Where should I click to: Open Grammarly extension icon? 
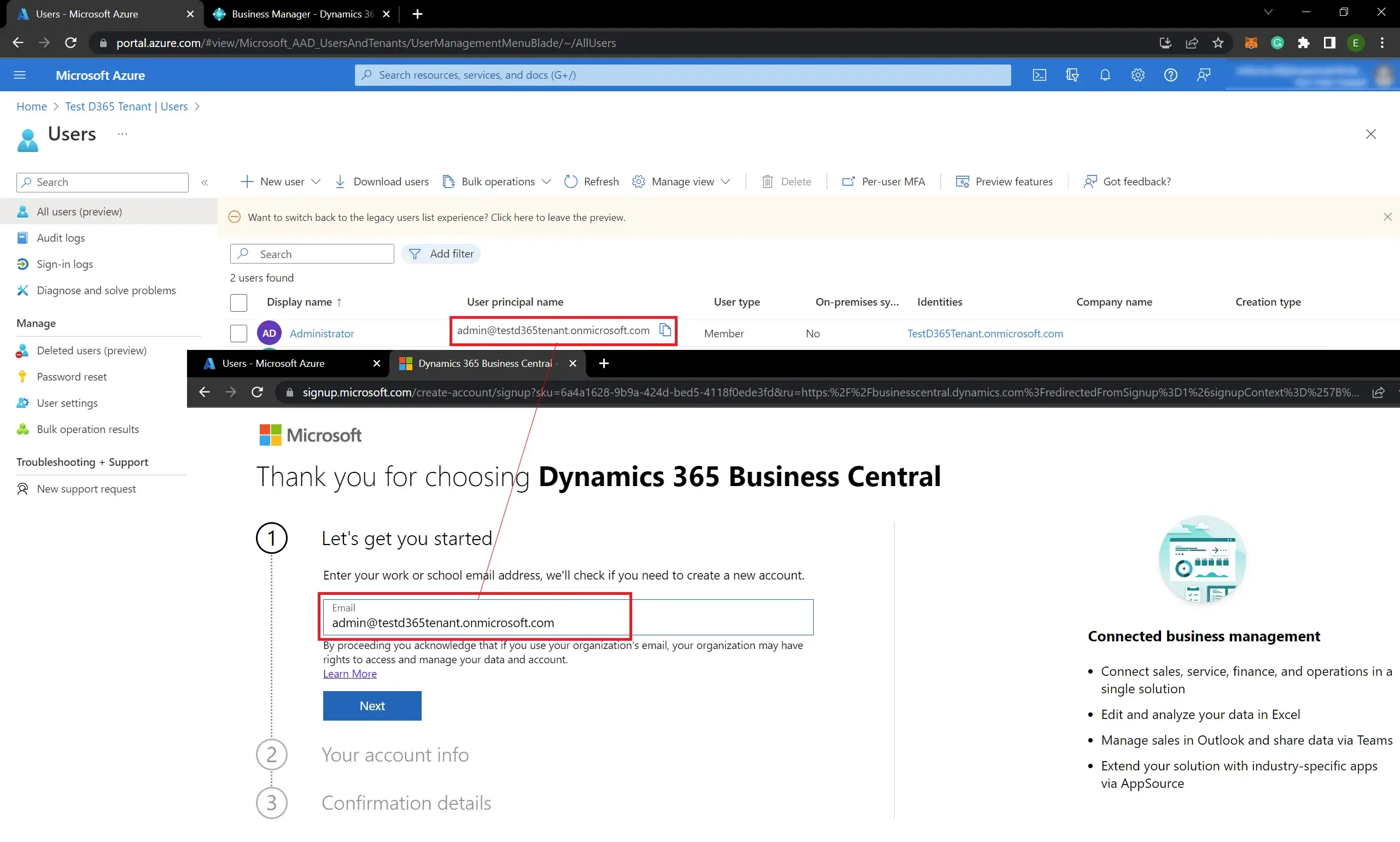click(1277, 43)
